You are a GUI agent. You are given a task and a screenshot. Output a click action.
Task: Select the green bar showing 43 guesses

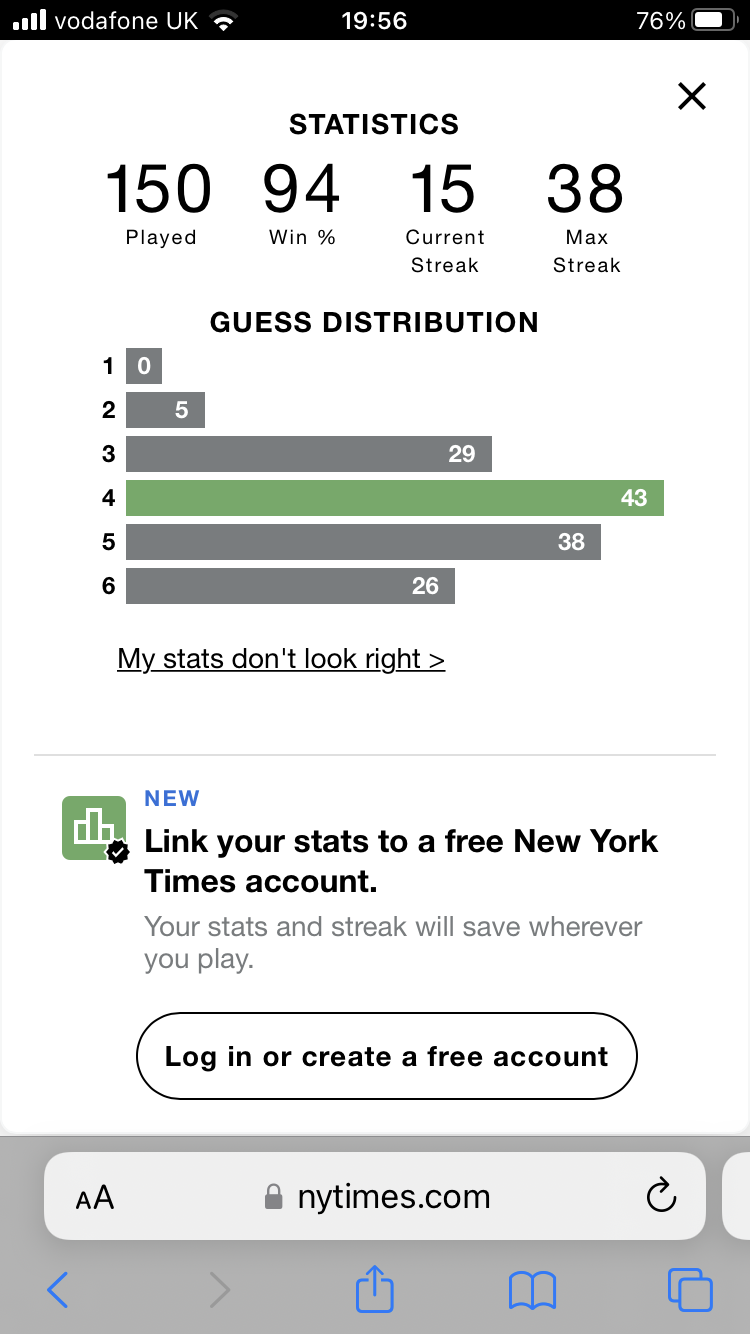395,498
